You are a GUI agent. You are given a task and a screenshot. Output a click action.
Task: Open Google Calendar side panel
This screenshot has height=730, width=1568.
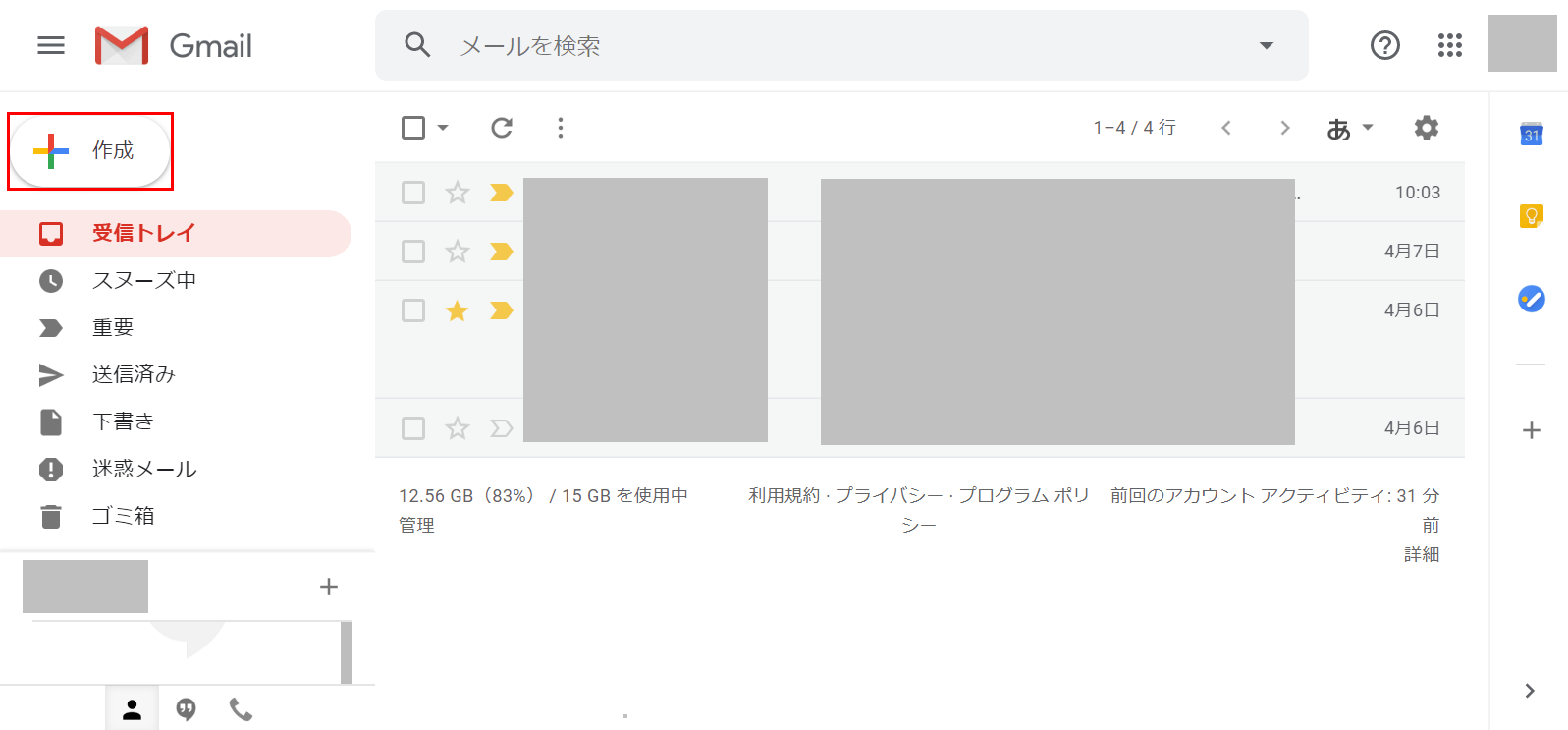1532,134
